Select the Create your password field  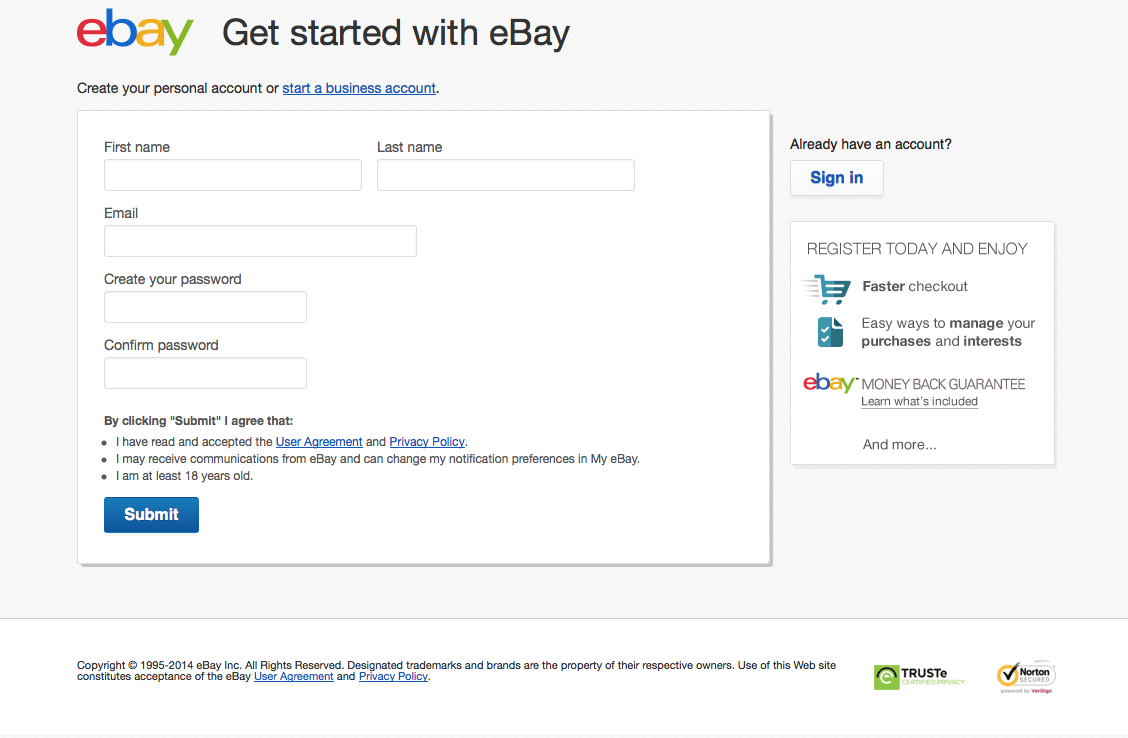click(205, 307)
